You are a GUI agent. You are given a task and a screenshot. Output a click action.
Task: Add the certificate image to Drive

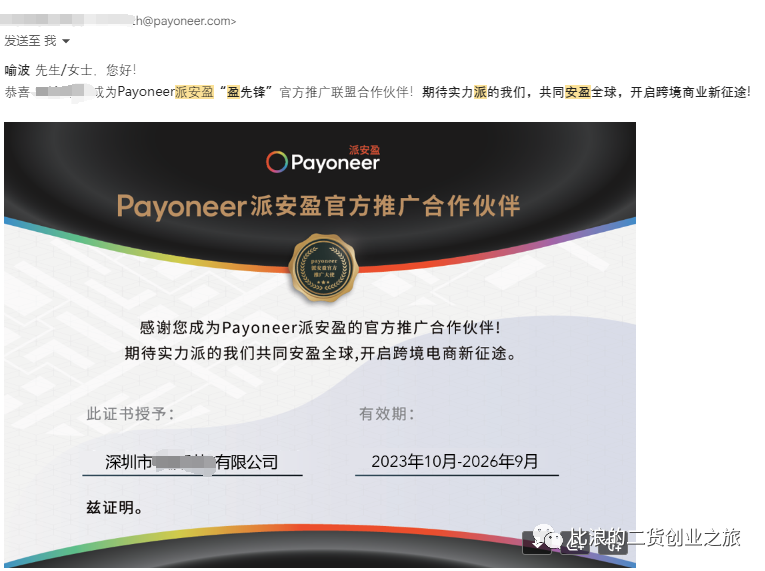pyautogui.click(x=576, y=543)
